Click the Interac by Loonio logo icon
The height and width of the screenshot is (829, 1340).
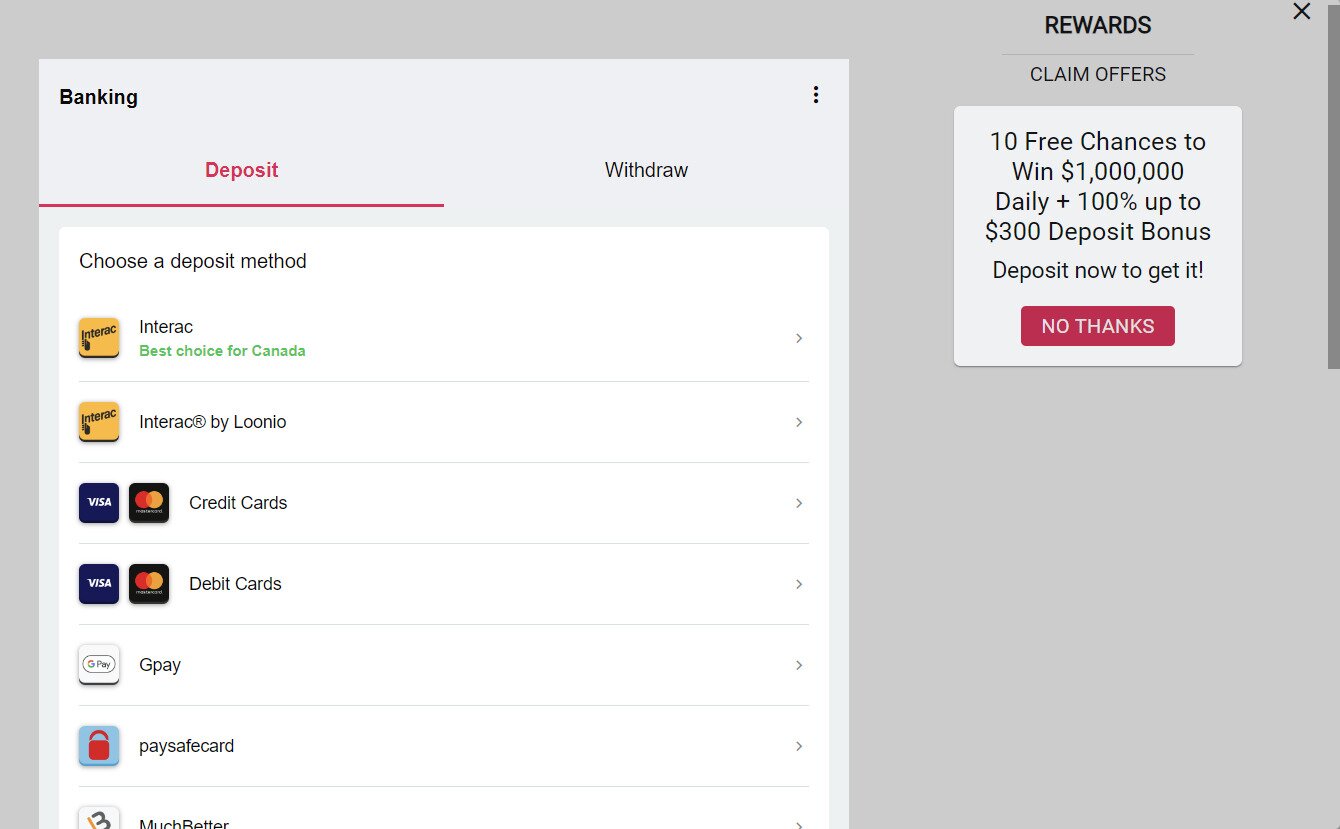point(99,422)
